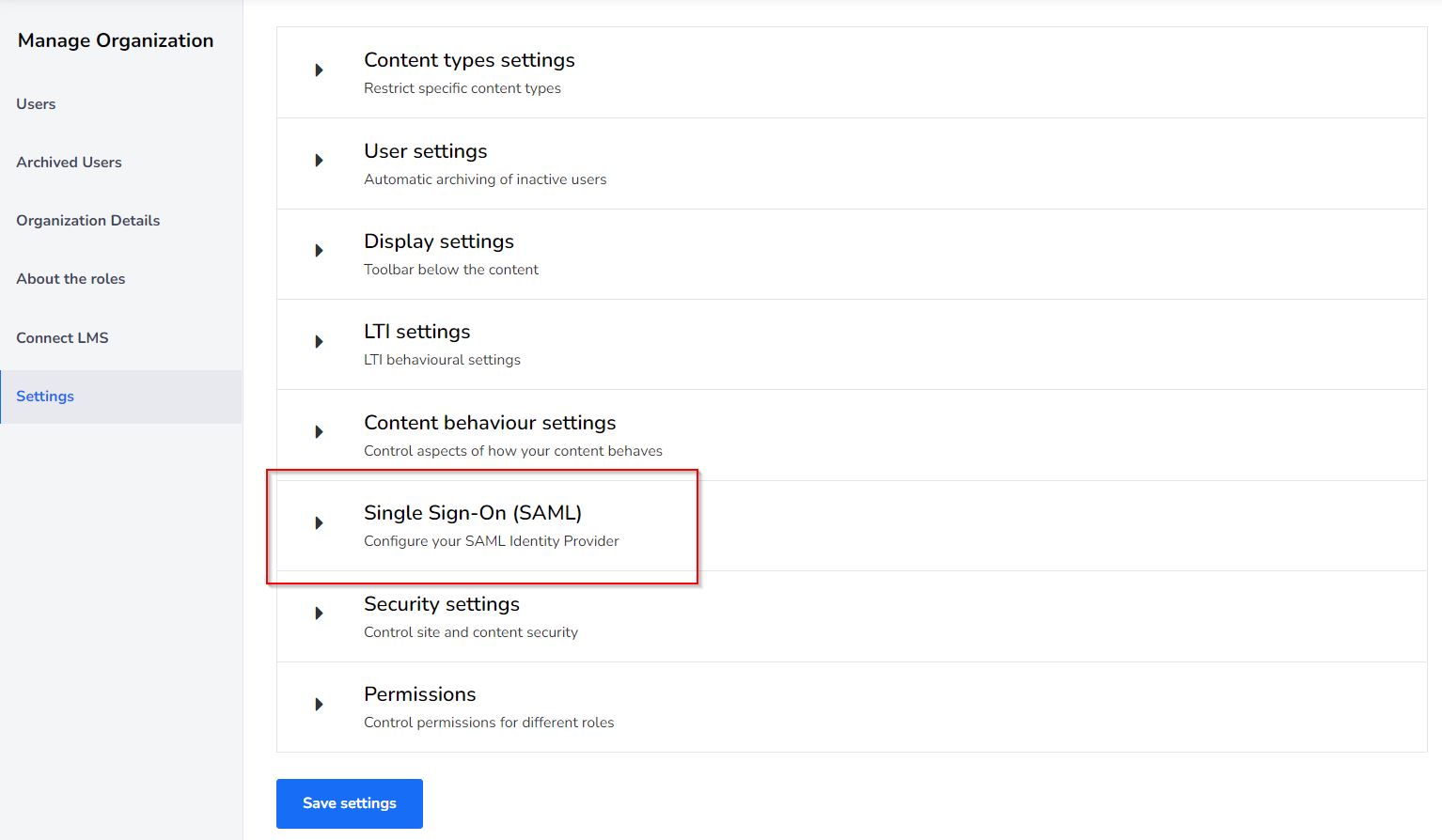Click the Display settings heading
This screenshot has width=1442, height=840.
(439, 241)
